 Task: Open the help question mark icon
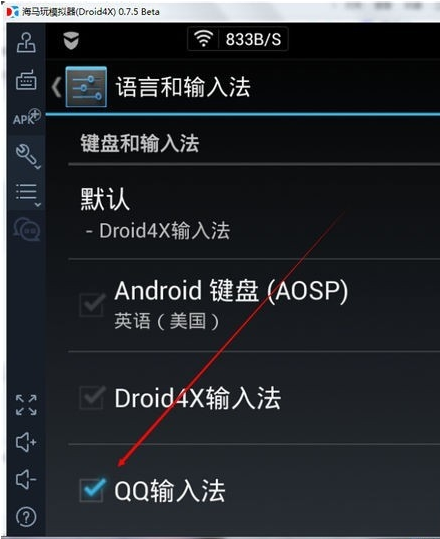[26, 516]
